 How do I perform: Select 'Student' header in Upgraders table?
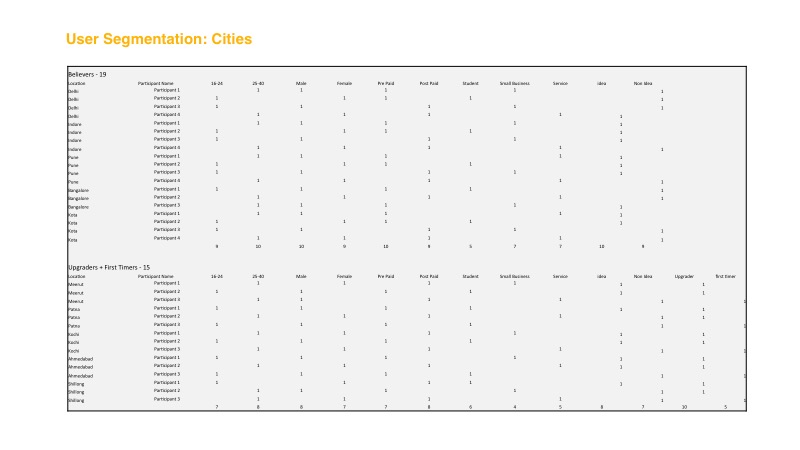(x=470, y=275)
